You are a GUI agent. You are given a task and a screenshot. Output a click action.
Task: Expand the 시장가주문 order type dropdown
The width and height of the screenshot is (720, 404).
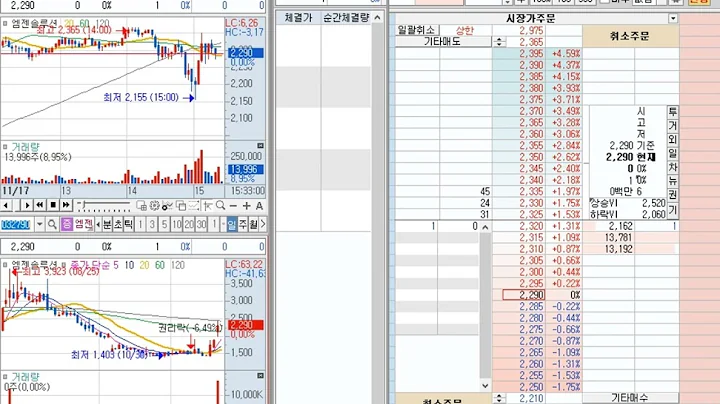coord(673,18)
